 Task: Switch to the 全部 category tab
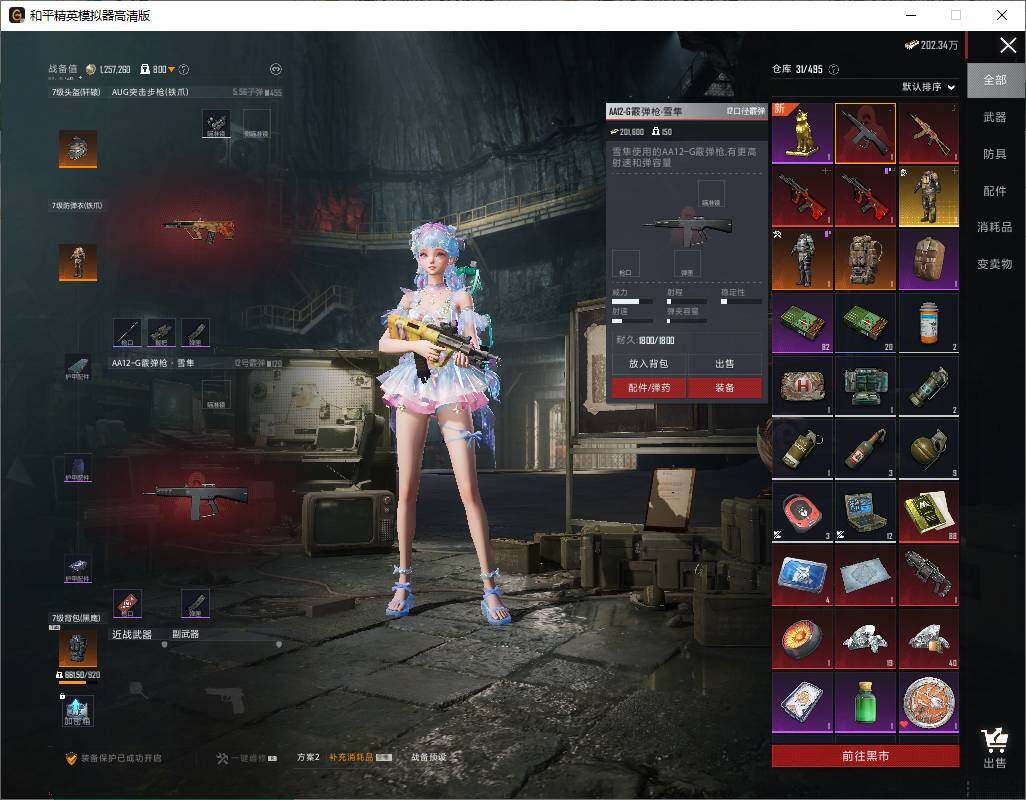click(995, 80)
